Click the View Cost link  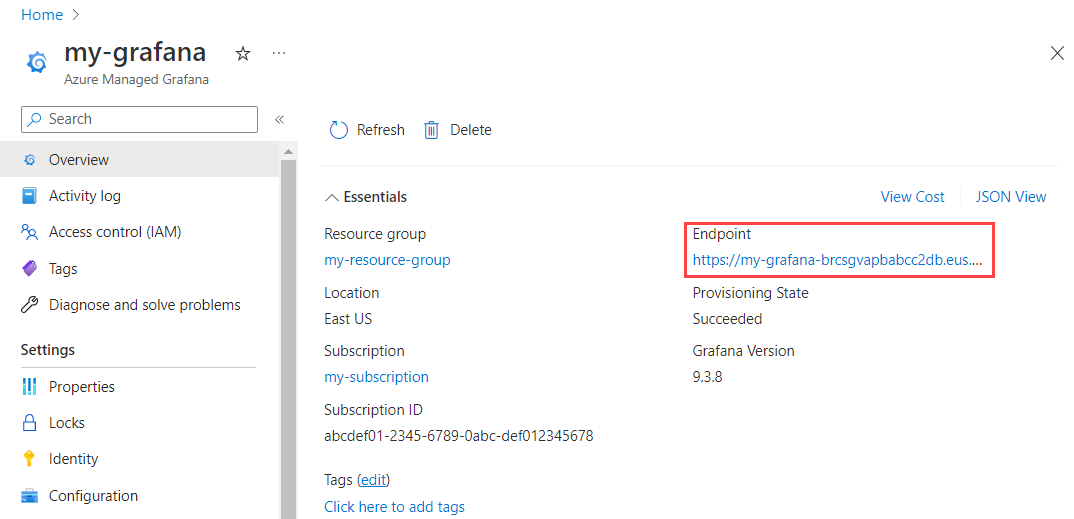[x=912, y=197]
